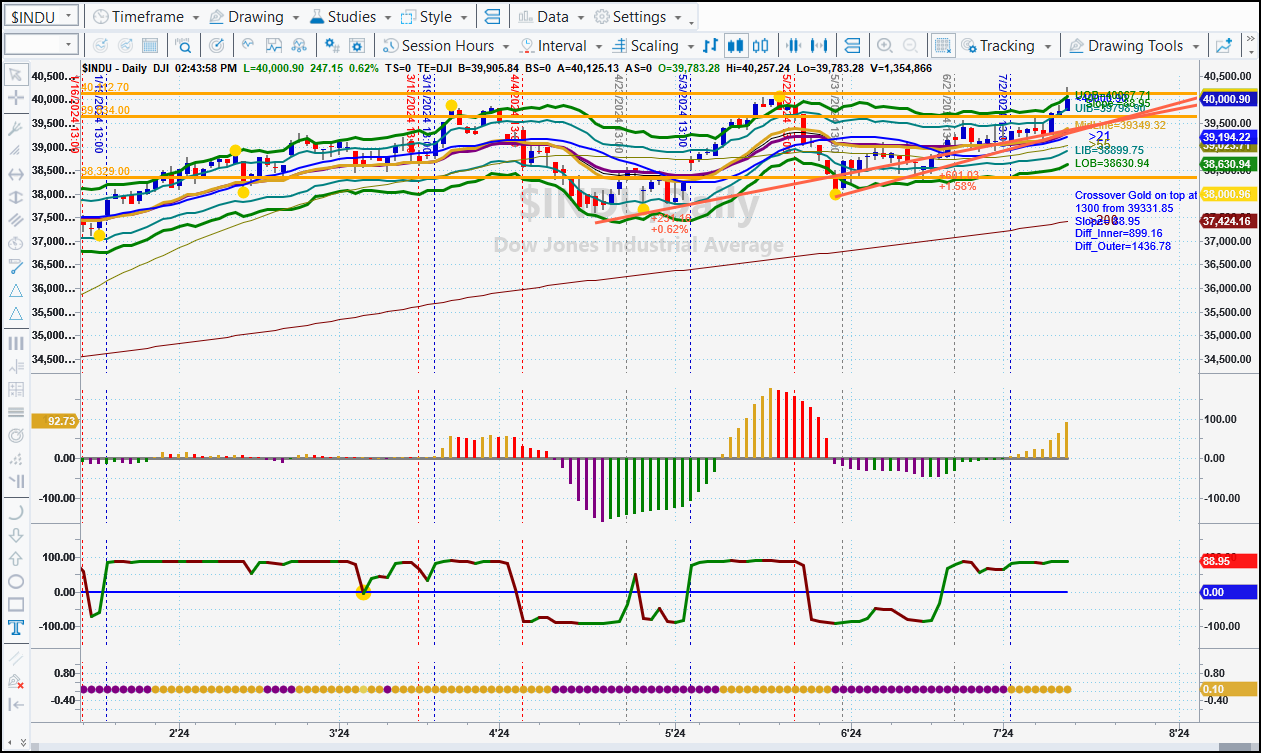Select the up arrow marker tool
The width and height of the screenshot is (1261, 753).
coord(15,558)
